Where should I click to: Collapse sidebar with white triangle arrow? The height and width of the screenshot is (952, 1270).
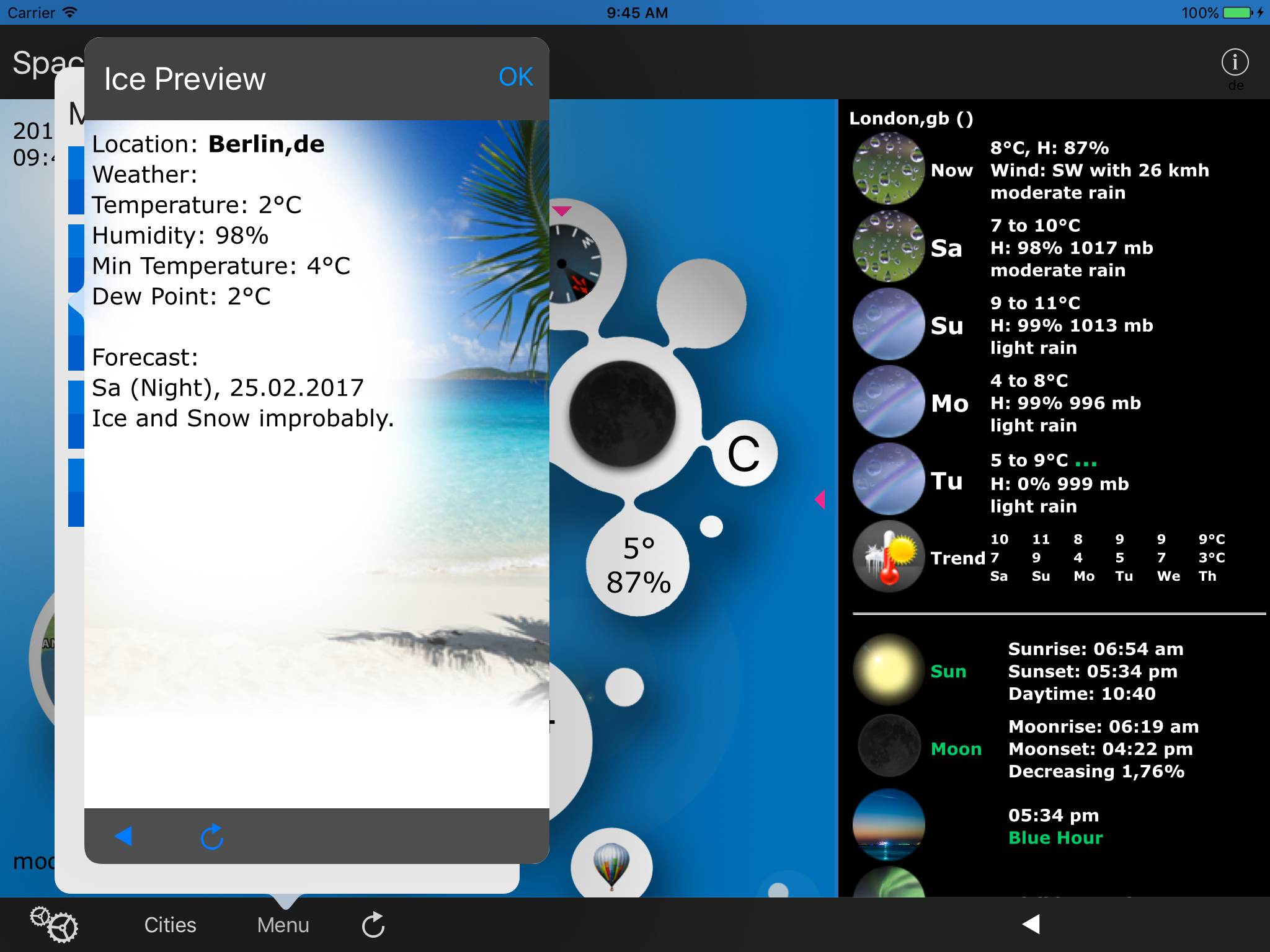click(x=1031, y=923)
